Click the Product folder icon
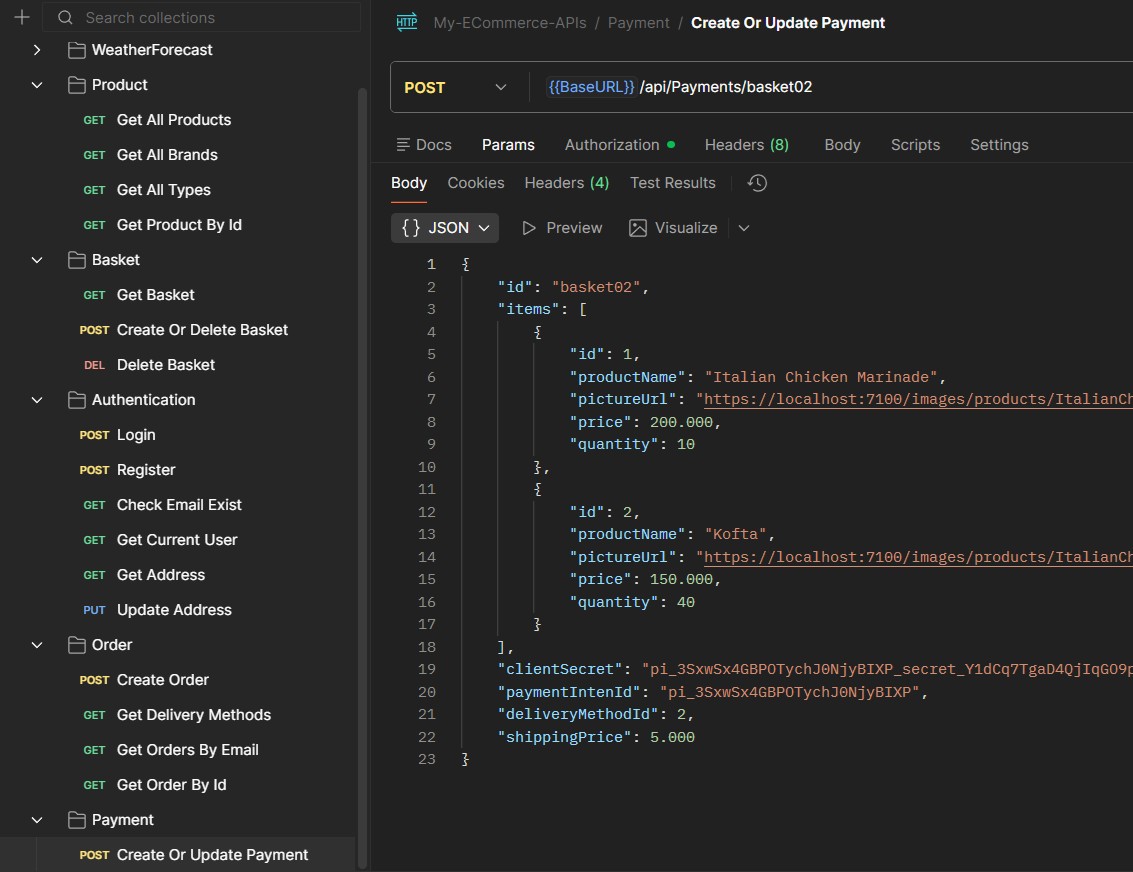This screenshot has height=872, width=1133. click(77, 85)
